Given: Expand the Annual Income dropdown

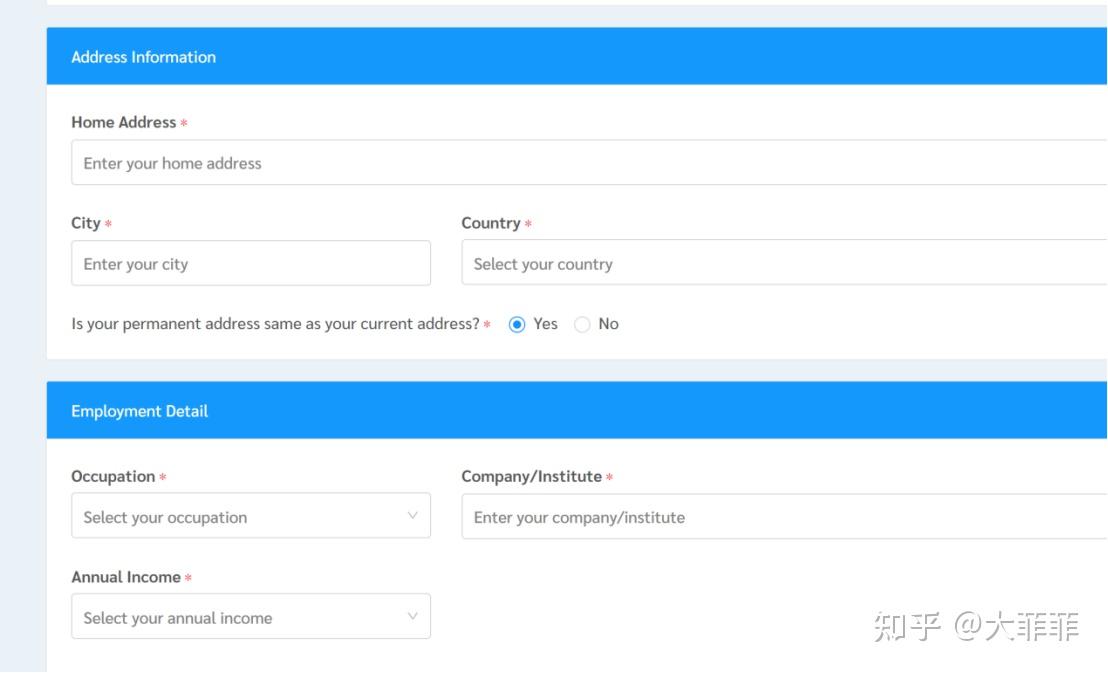Looking at the screenshot, I should click(250, 618).
